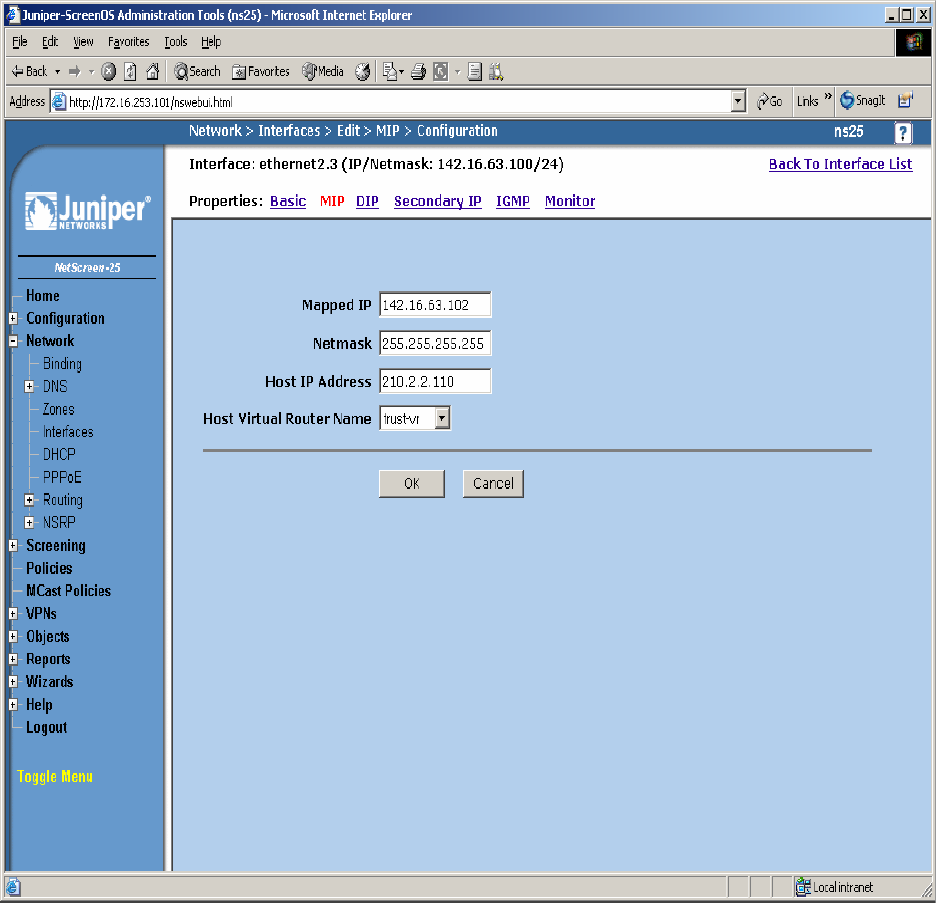Print the page with printer icon
Image resolution: width=936 pixels, height=903 pixels.
tap(418, 72)
